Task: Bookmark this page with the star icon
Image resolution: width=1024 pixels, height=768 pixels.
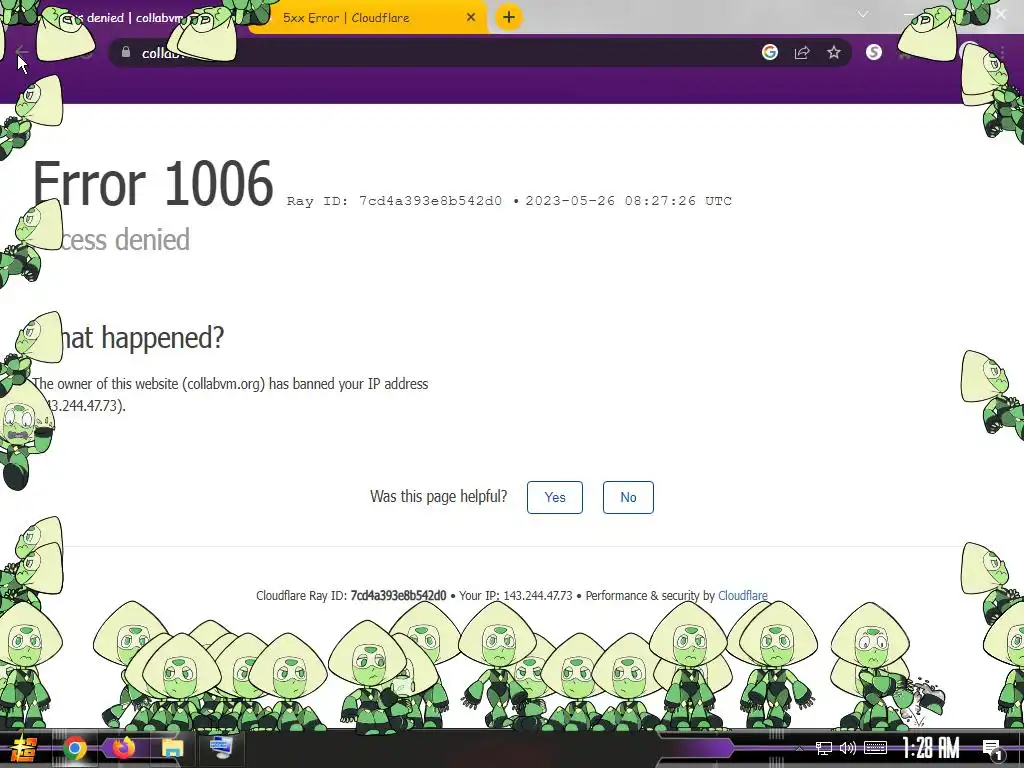Action: coord(834,52)
